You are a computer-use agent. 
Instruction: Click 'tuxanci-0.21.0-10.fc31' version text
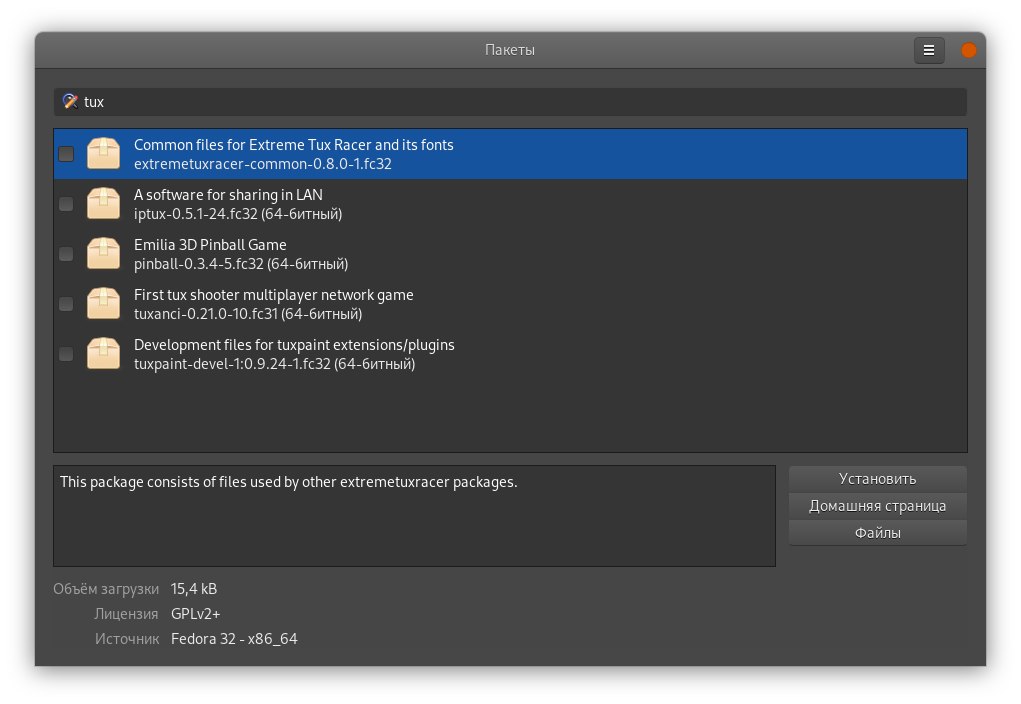(206, 314)
